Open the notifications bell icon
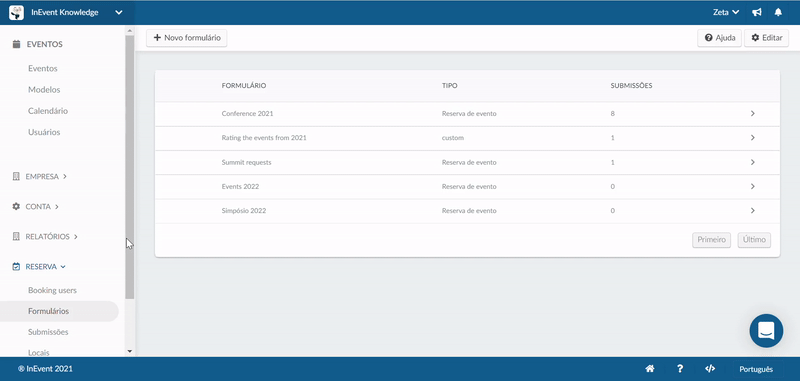This screenshot has width=800, height=381. tap(778, 13)
